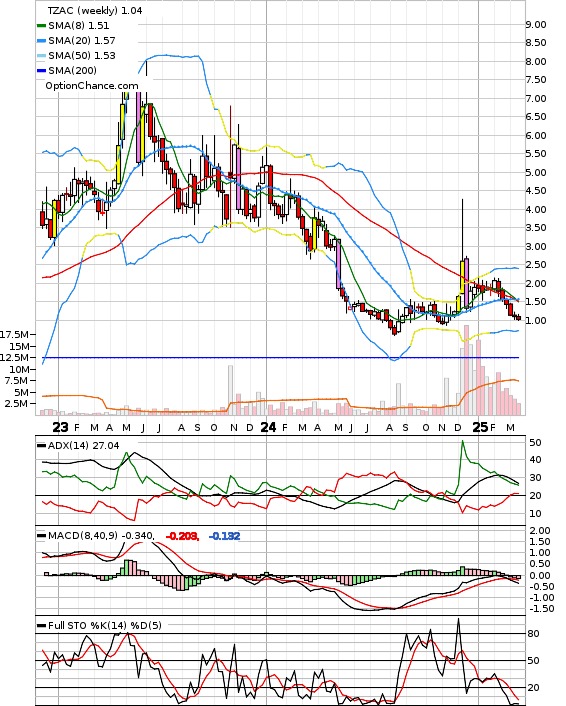Click the 17.5M volume axis label
The height and width of the screenshot is (706, 566).
coord(14,335)
